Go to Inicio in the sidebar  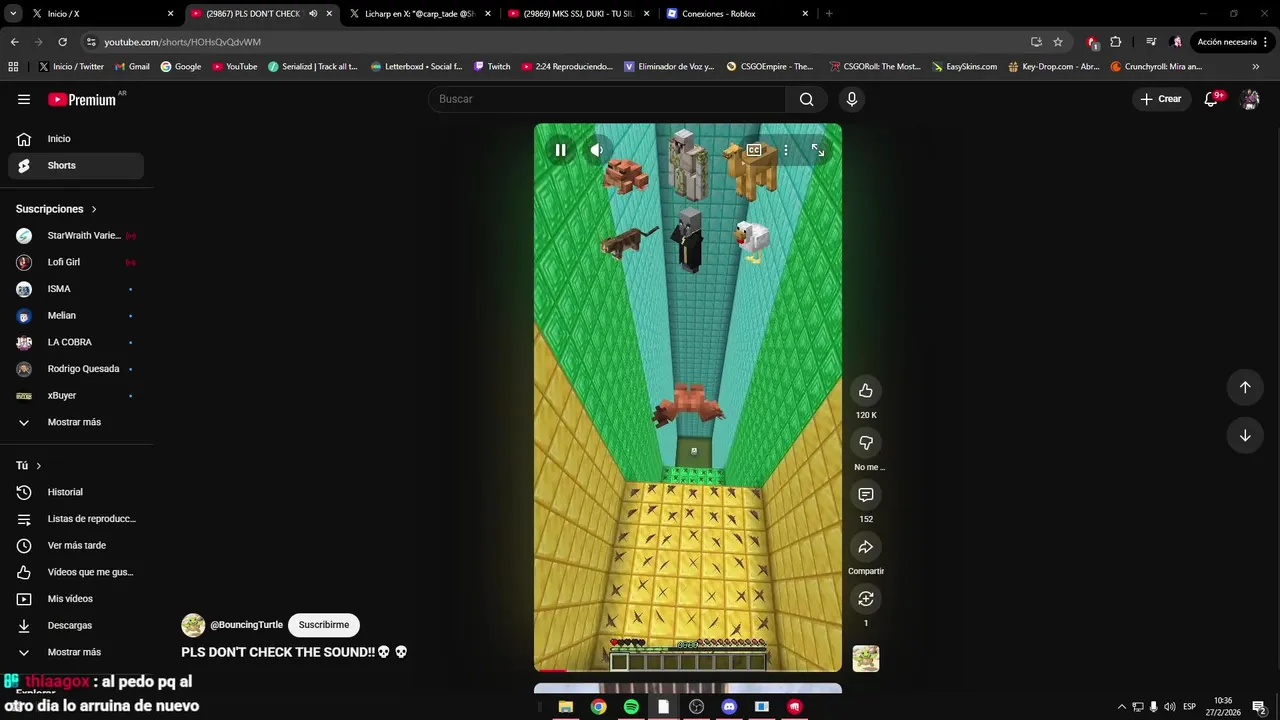point(76,139)
